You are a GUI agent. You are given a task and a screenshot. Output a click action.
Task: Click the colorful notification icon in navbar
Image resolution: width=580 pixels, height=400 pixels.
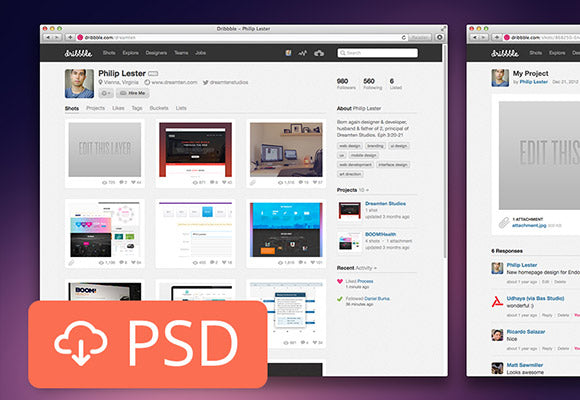288,53
